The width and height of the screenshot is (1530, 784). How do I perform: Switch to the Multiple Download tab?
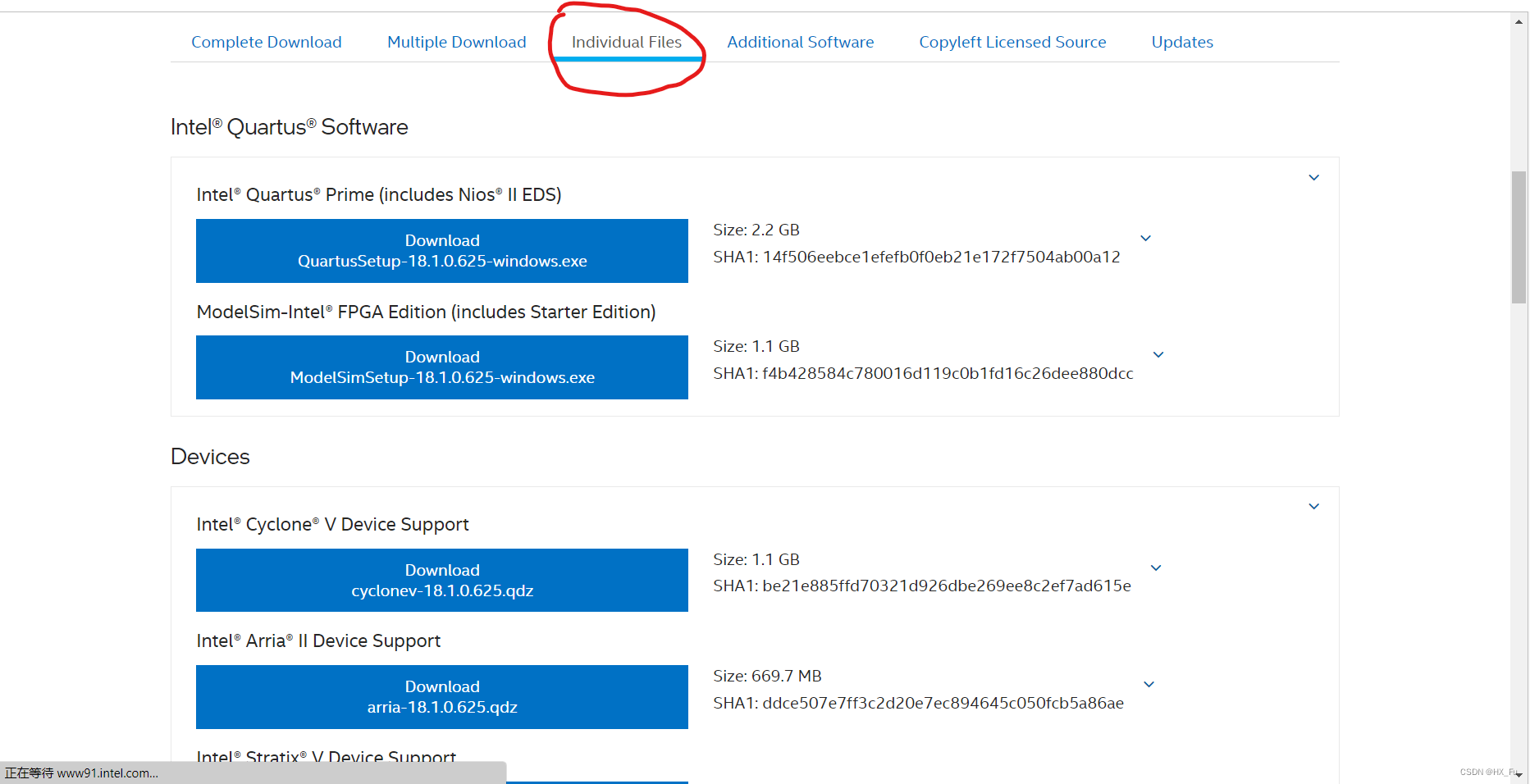[x=456, y=42]
